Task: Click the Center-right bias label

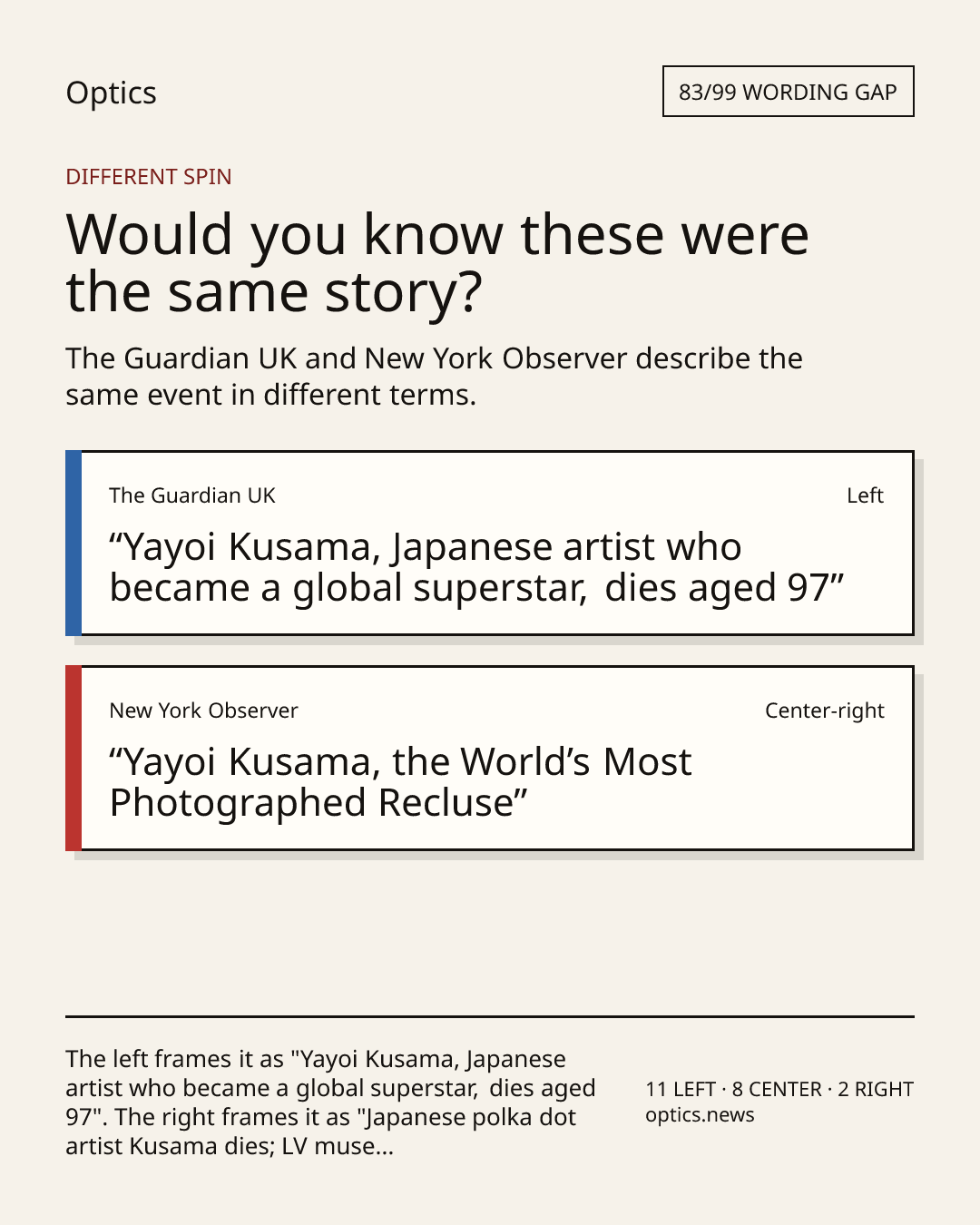Action: [824, 710]
